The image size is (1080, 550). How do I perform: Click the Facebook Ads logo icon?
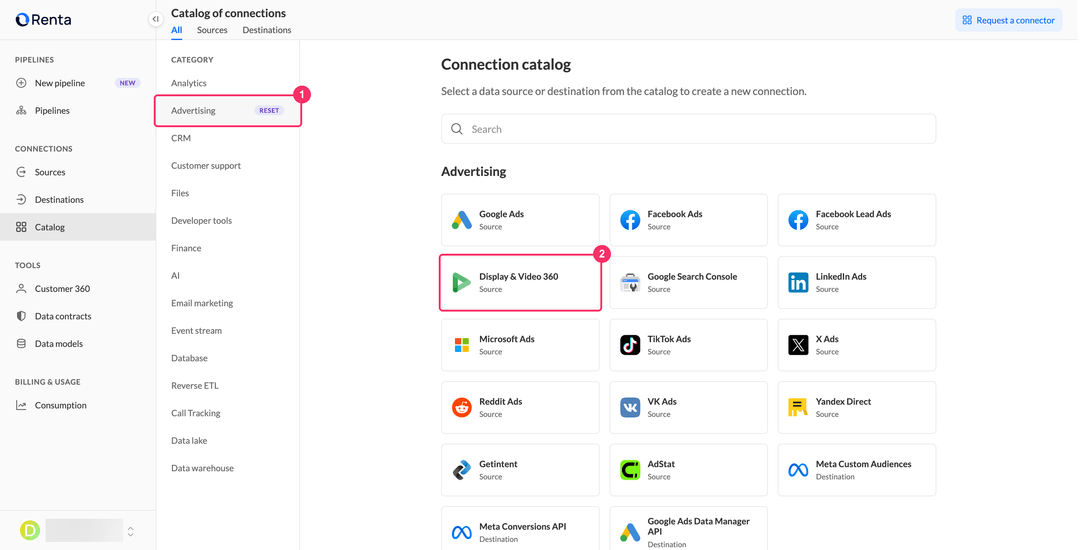tap(630, 220)
